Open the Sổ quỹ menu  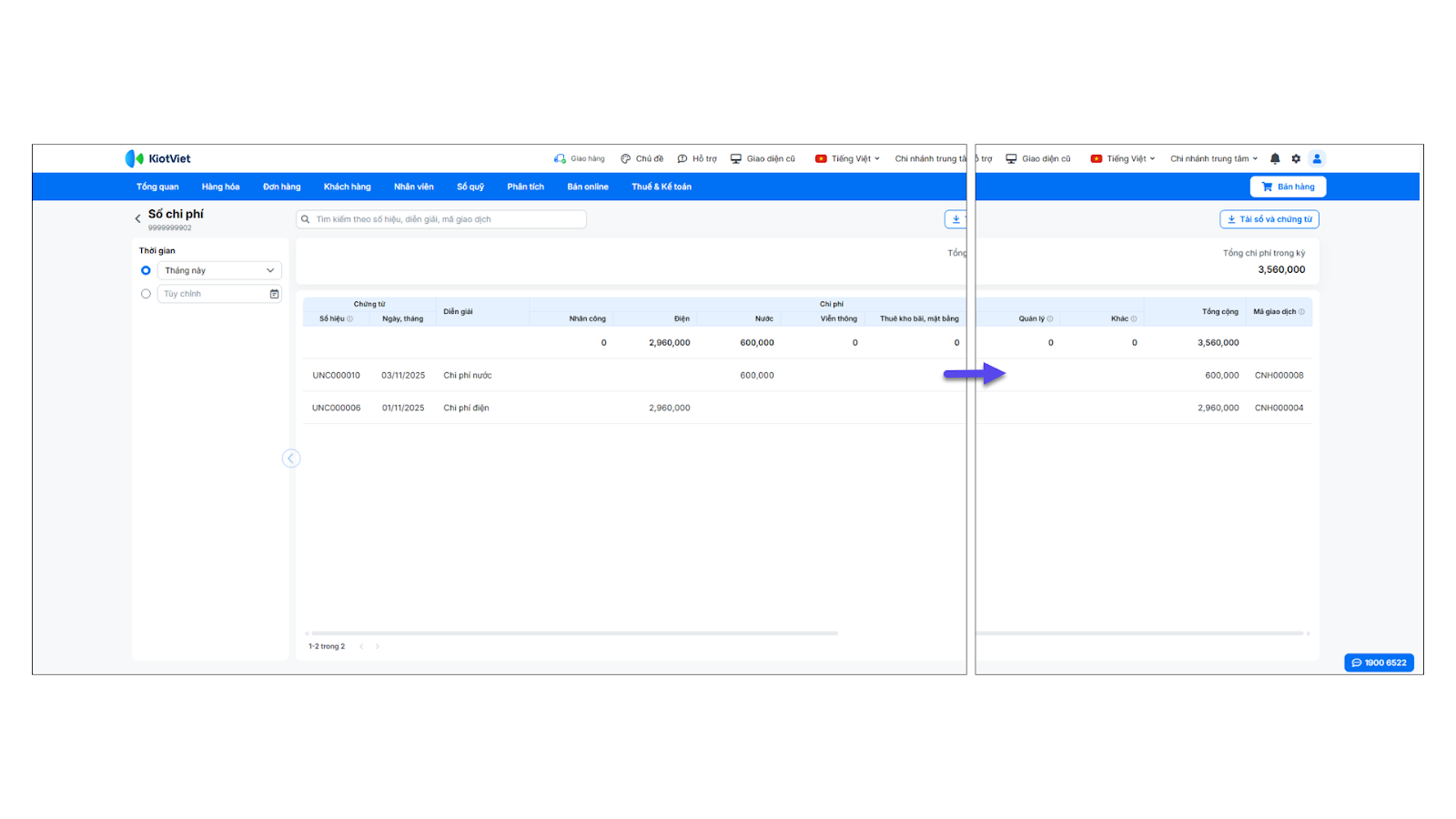point(470,187)
